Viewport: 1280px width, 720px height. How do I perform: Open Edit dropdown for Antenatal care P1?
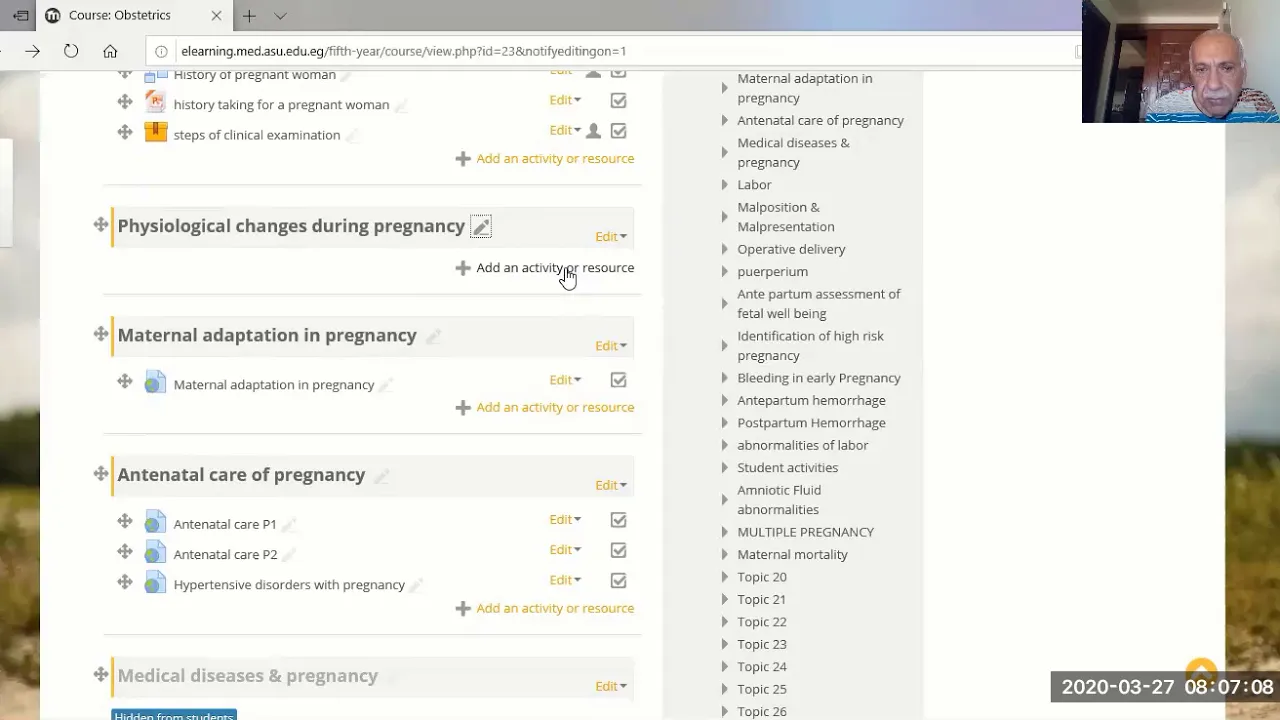coord(565,519)
